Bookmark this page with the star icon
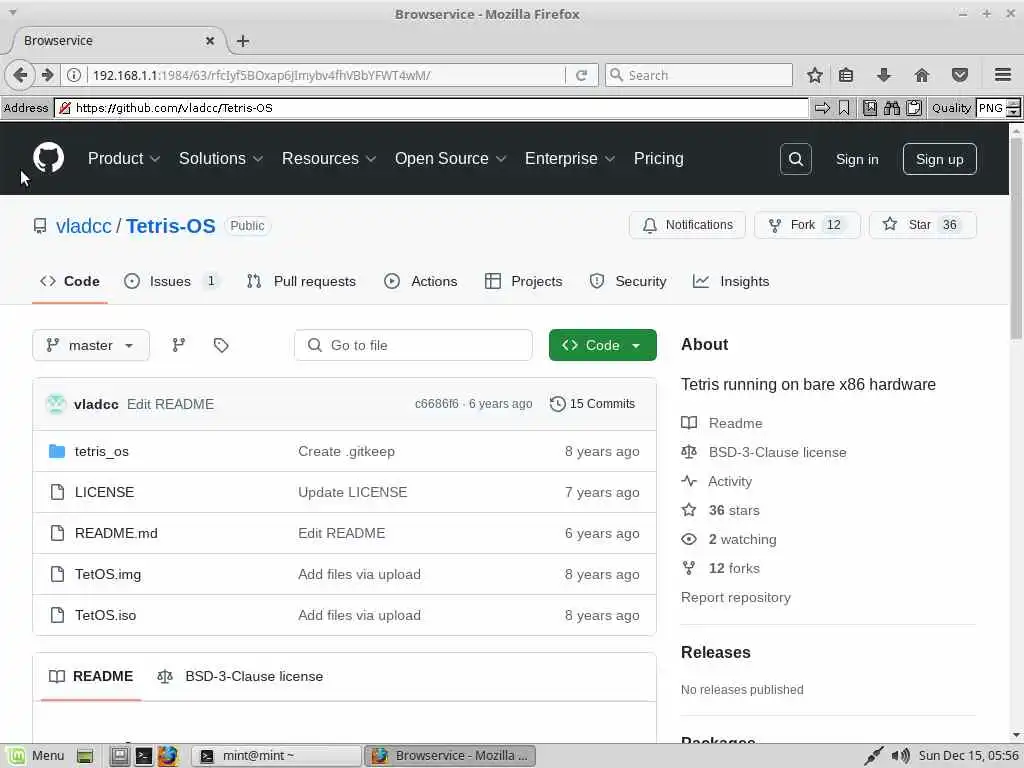 pyautogui.click(x=814, y=75)
